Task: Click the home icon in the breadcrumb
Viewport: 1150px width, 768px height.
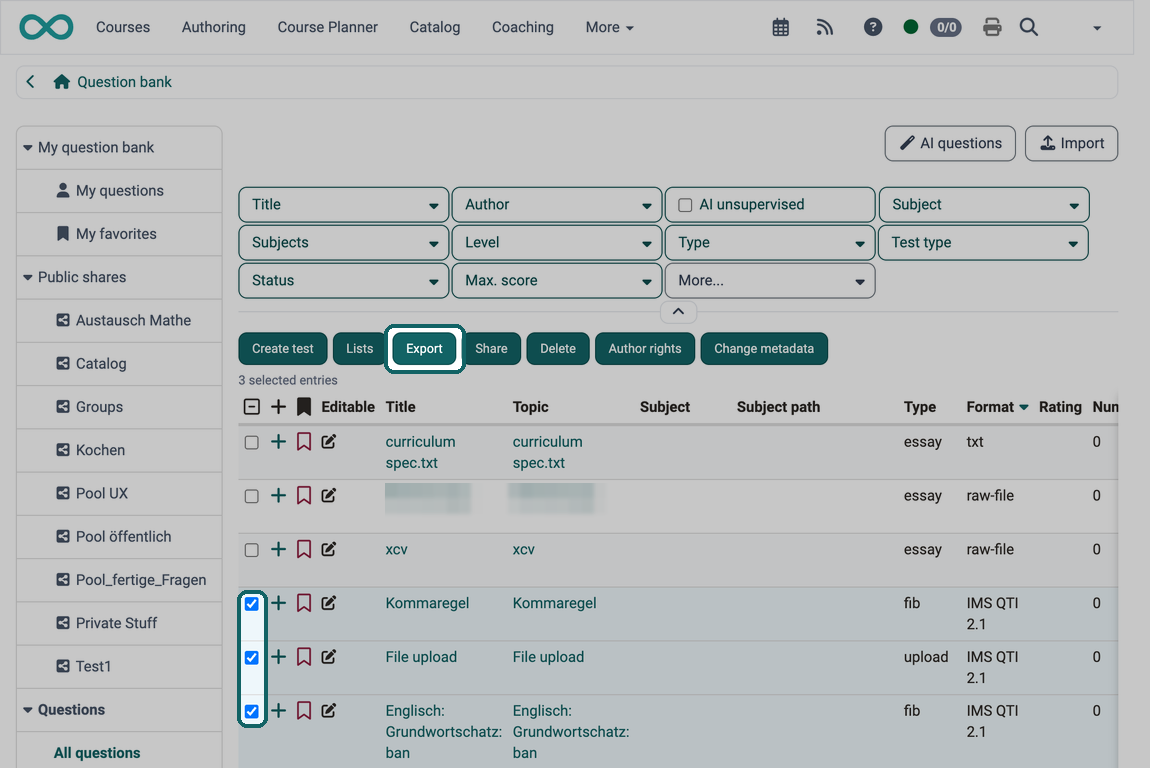Action: click(x=62, y=81)
